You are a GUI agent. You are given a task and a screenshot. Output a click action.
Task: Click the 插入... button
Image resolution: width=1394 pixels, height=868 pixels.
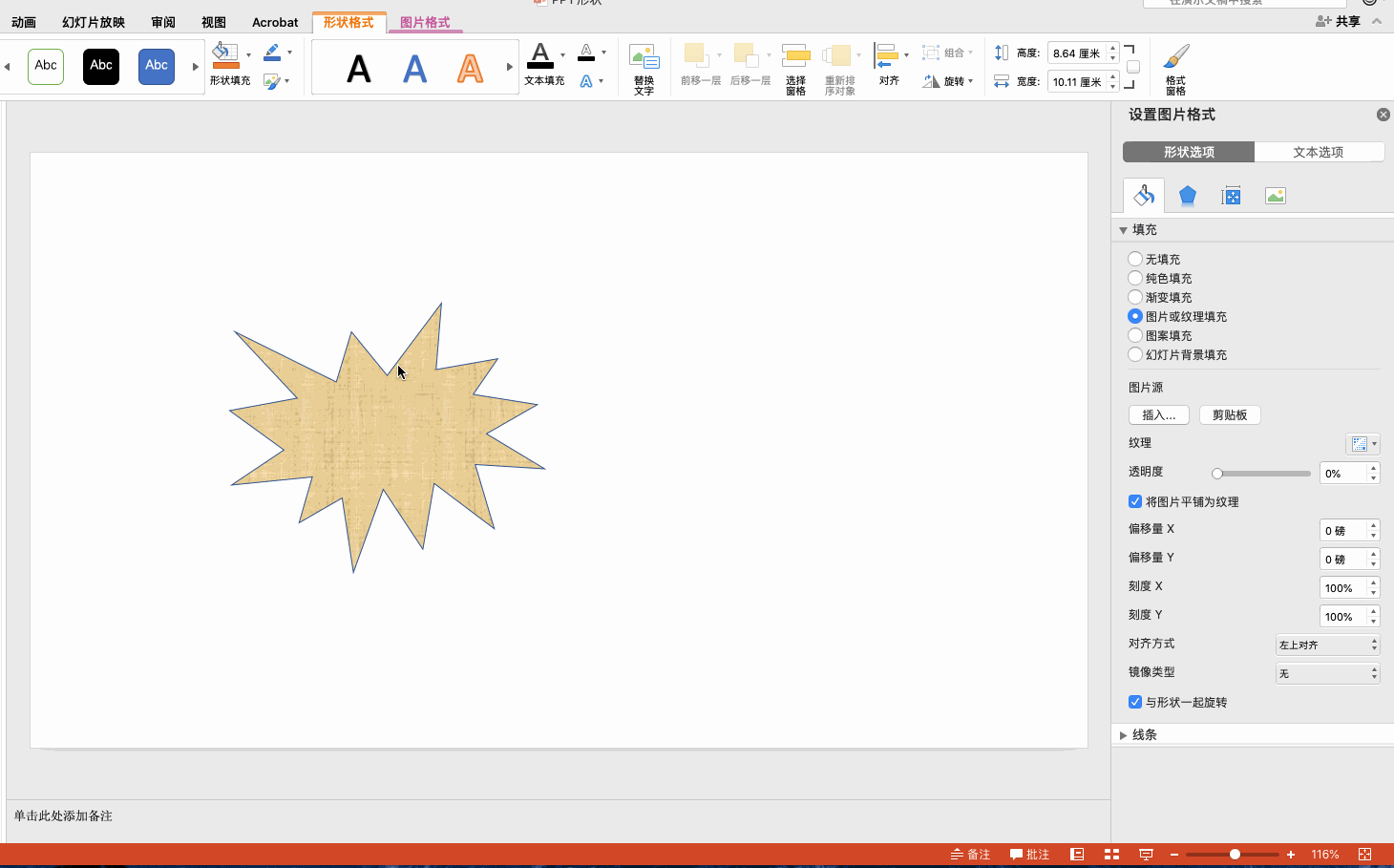tap(1158, 415)
